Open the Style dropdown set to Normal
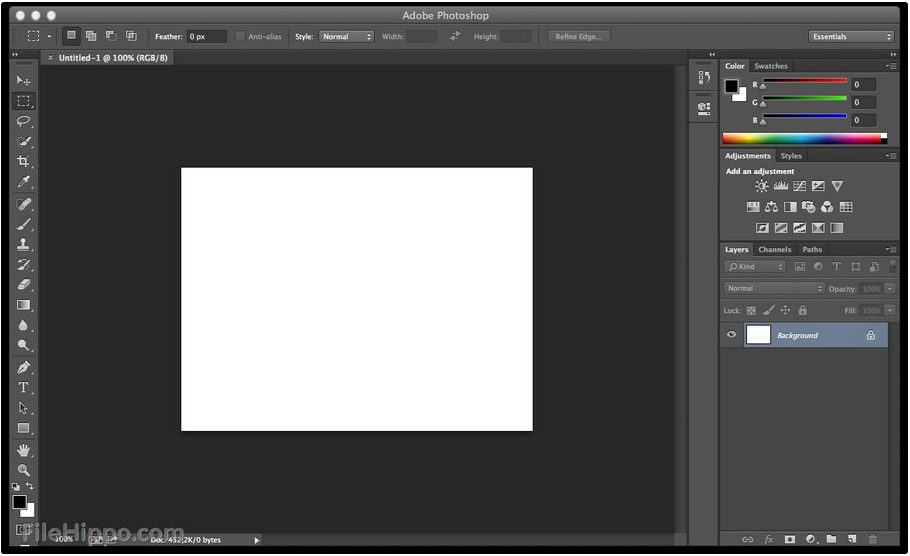 pos(346,36)
